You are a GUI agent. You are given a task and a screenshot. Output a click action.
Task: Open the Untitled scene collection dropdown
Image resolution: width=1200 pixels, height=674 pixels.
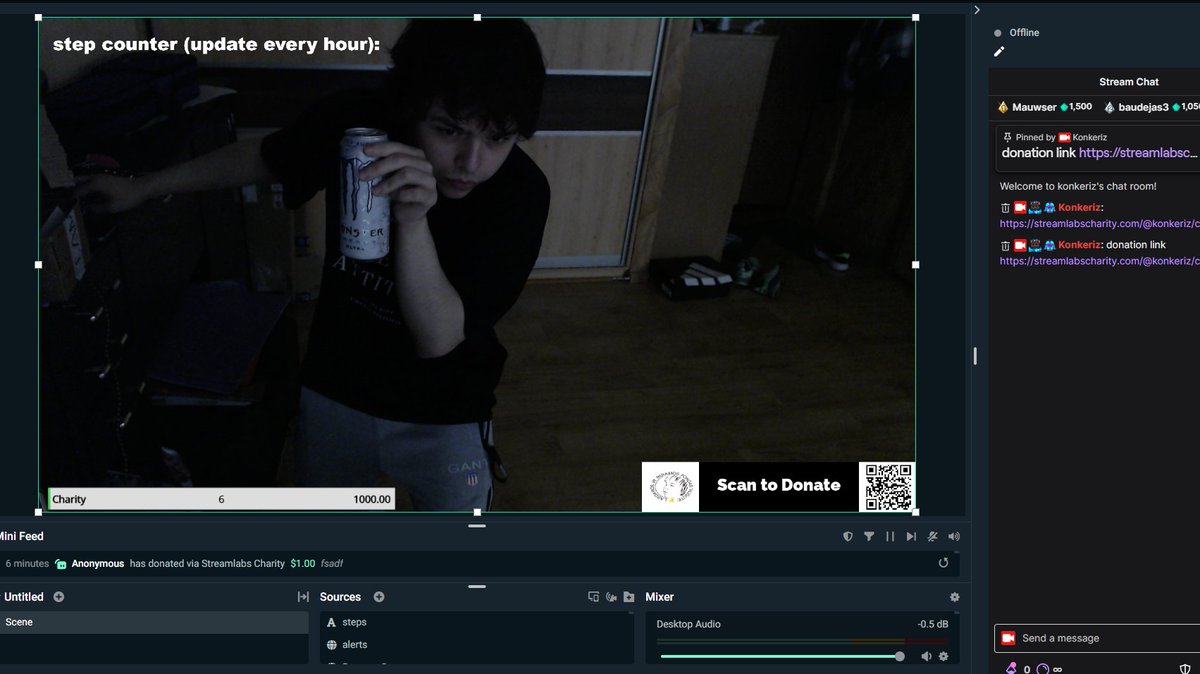coord(24,597)
